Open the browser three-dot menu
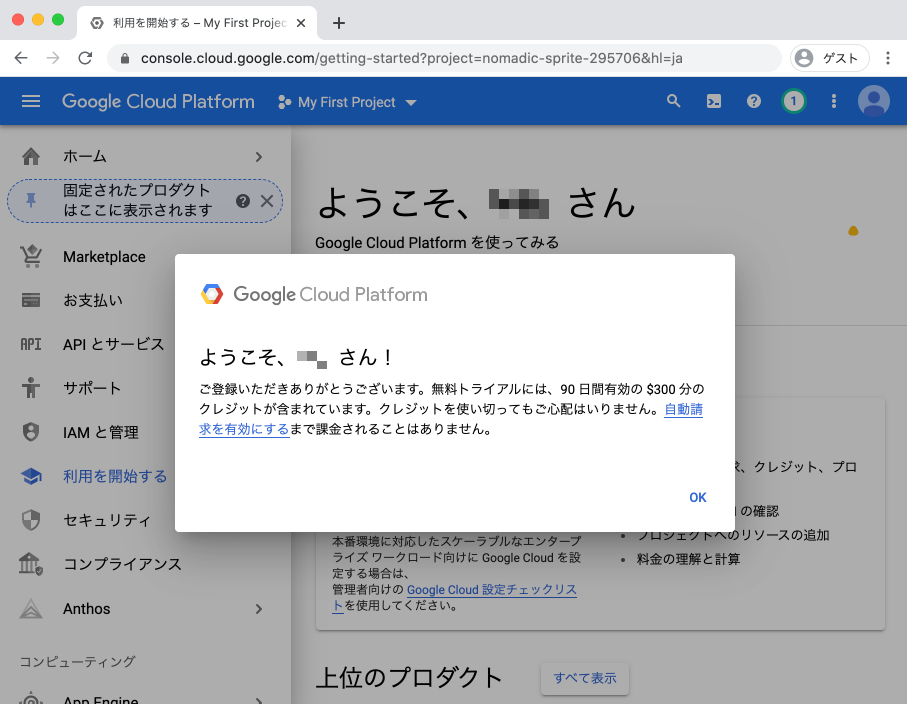907x704 pixels. 887,58
